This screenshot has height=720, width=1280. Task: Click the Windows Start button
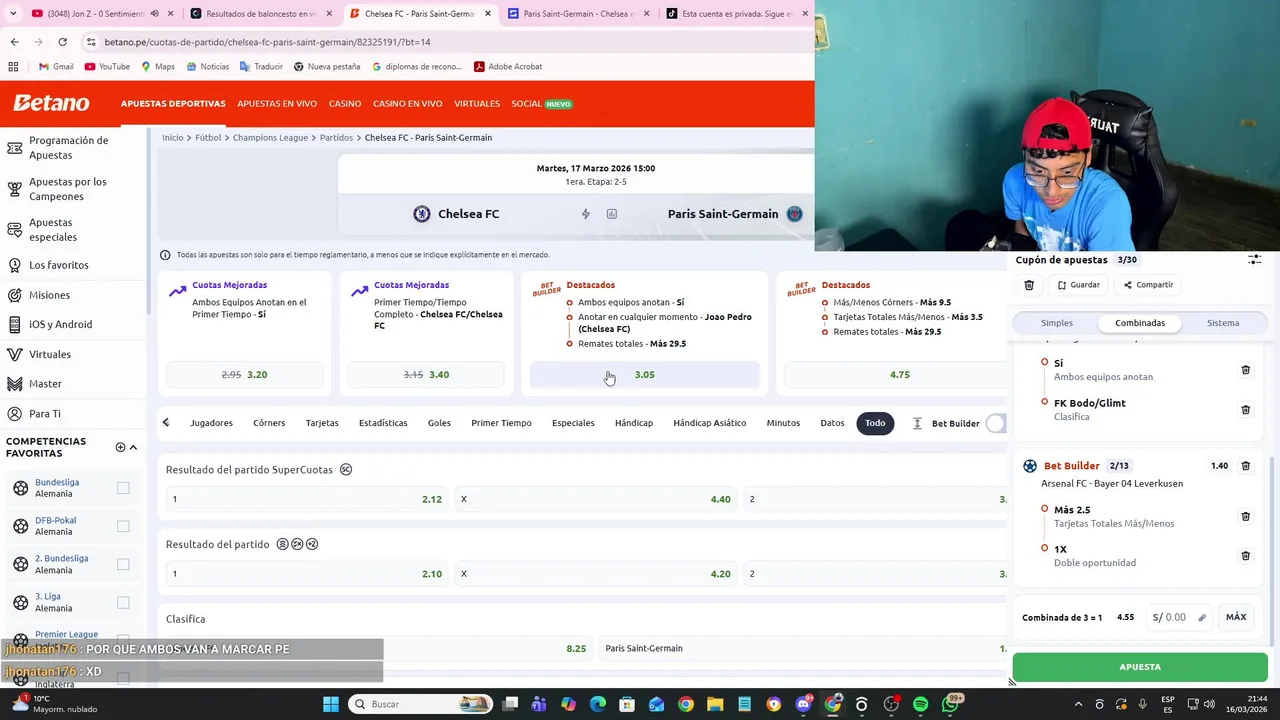tap(331, 704)
